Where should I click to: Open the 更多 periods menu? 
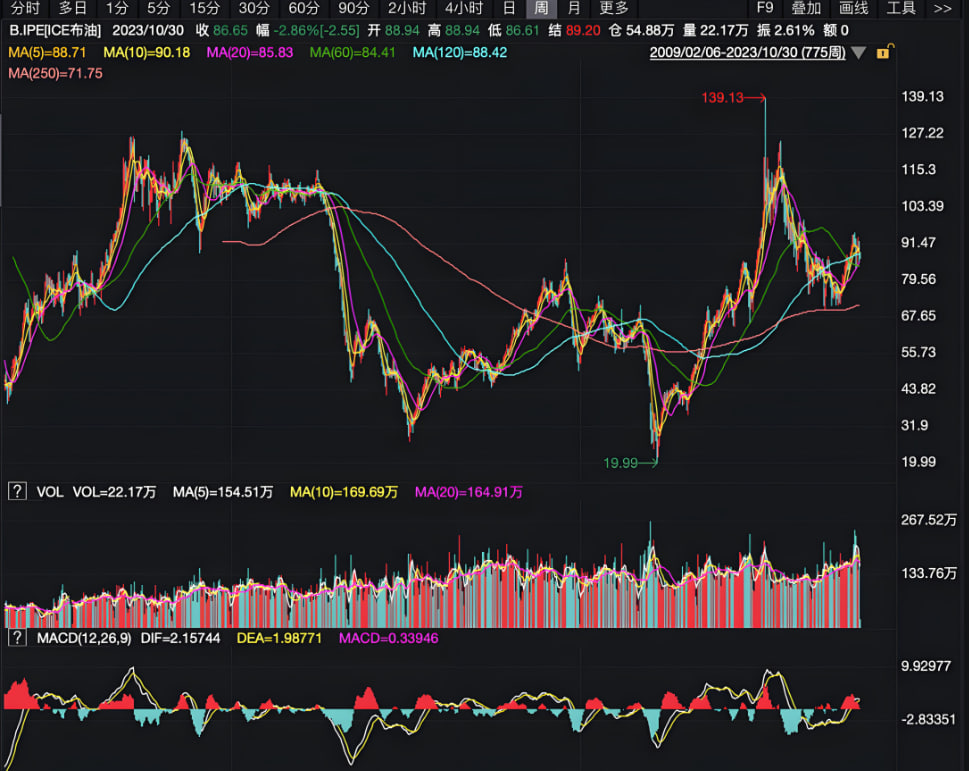(x=613, y=8)
